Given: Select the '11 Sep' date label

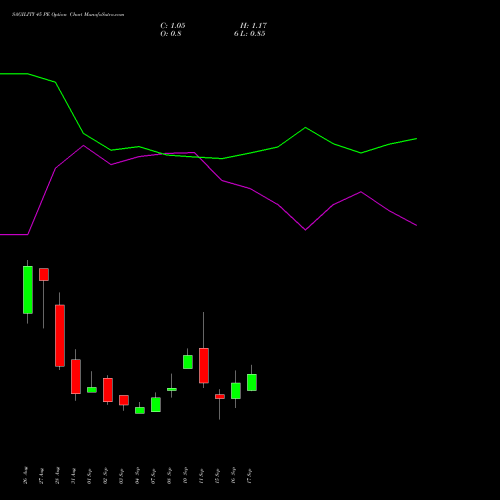Looking at the screenshot, I should [x=202, y=475].
